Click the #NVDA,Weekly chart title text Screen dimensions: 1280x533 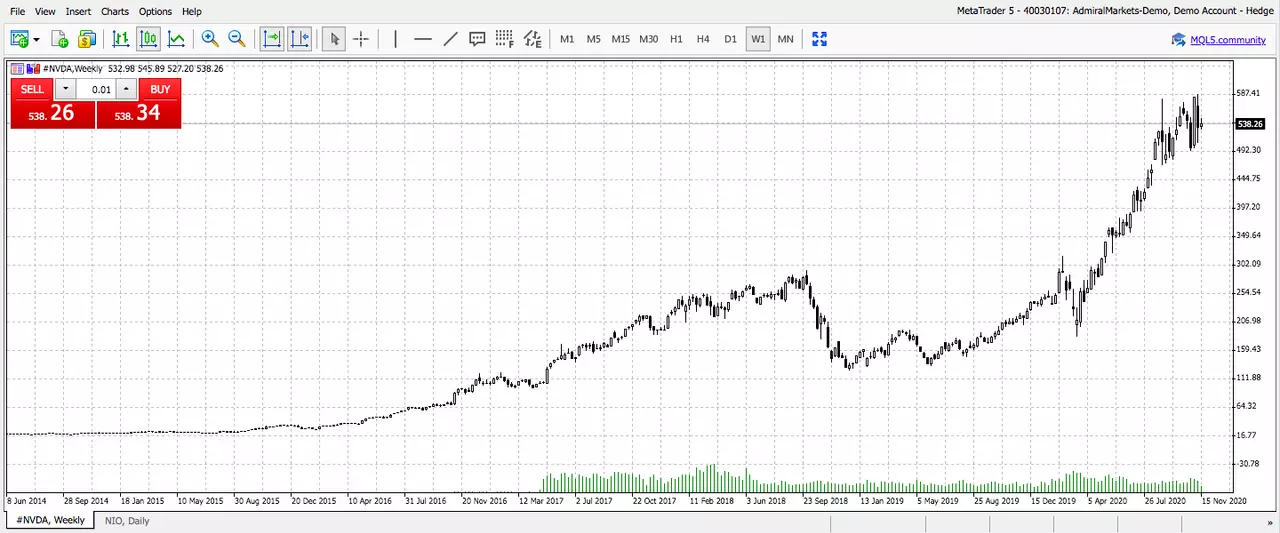[x=72, y=69]
